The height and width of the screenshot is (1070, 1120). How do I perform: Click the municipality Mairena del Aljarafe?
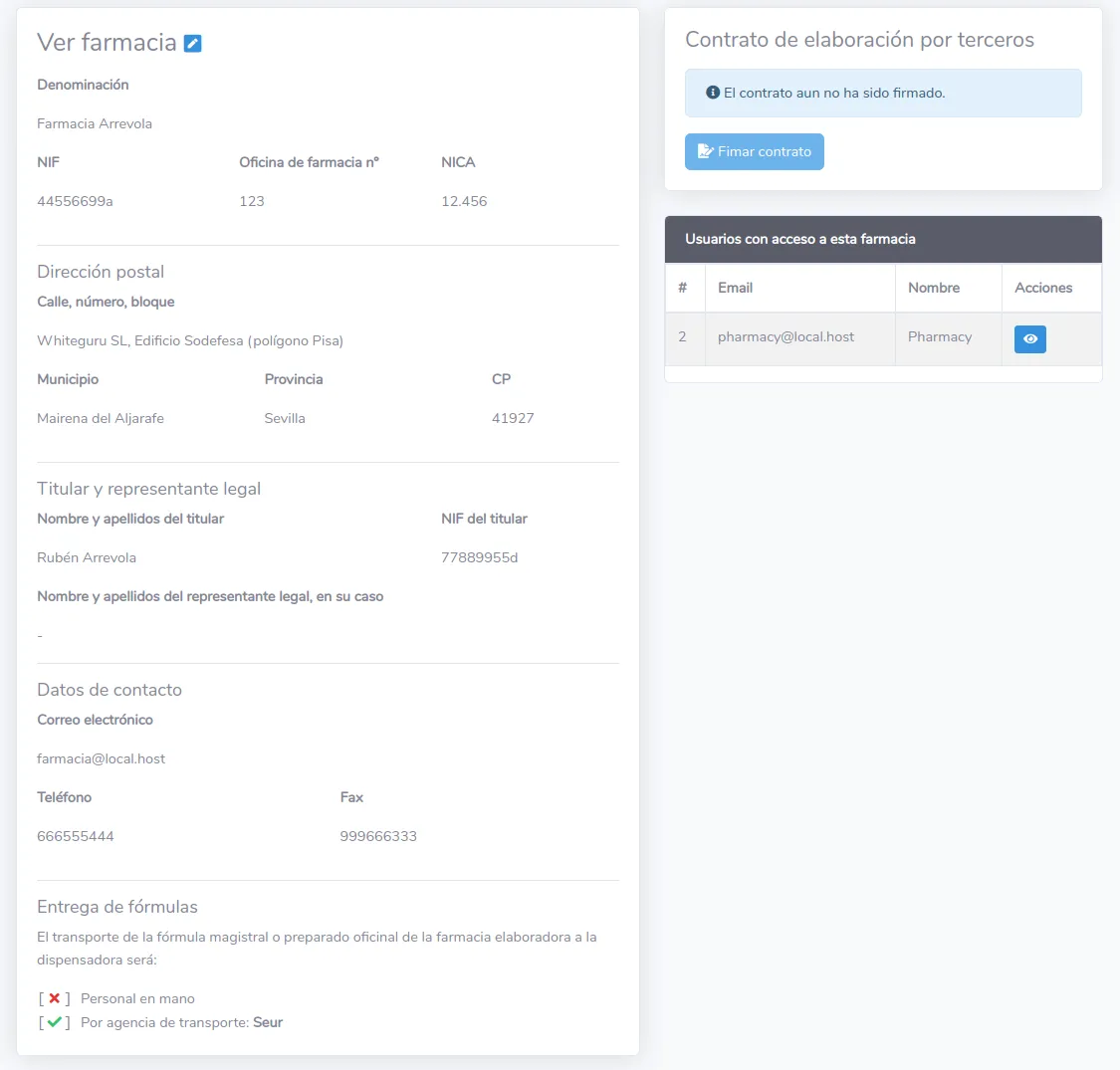coord(101,419)
